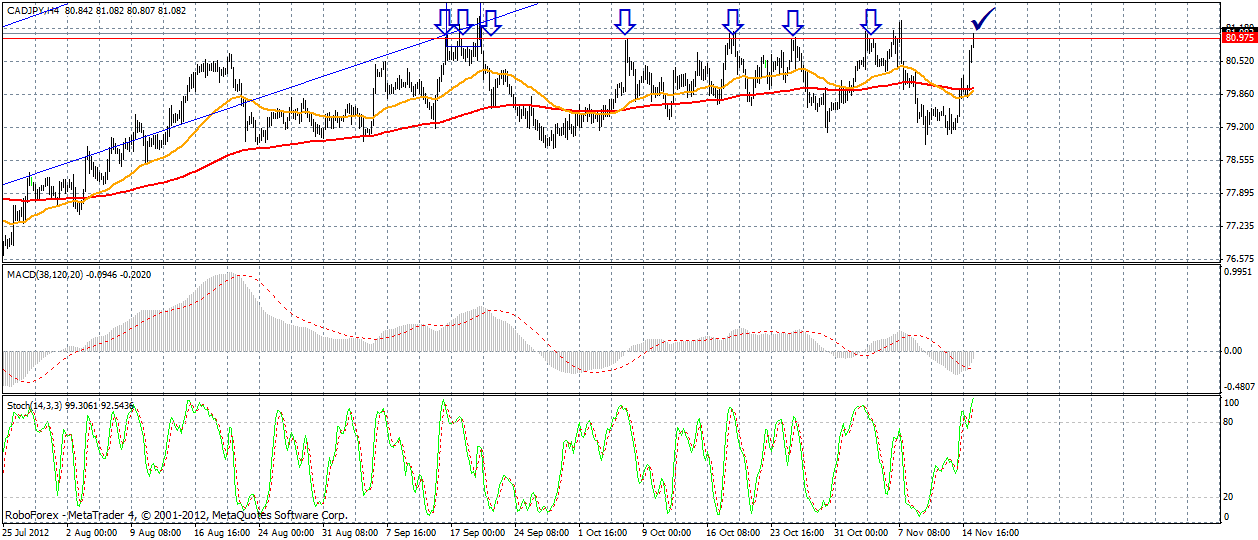
Task: Click the 7 Nov 08:00 time label
Action: coord(924,533)
